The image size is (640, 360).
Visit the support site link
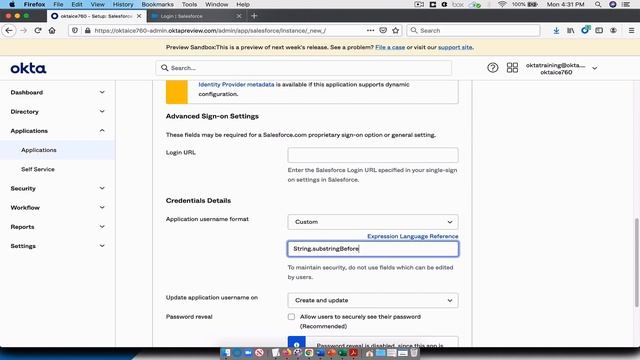(x=455, y=47)
